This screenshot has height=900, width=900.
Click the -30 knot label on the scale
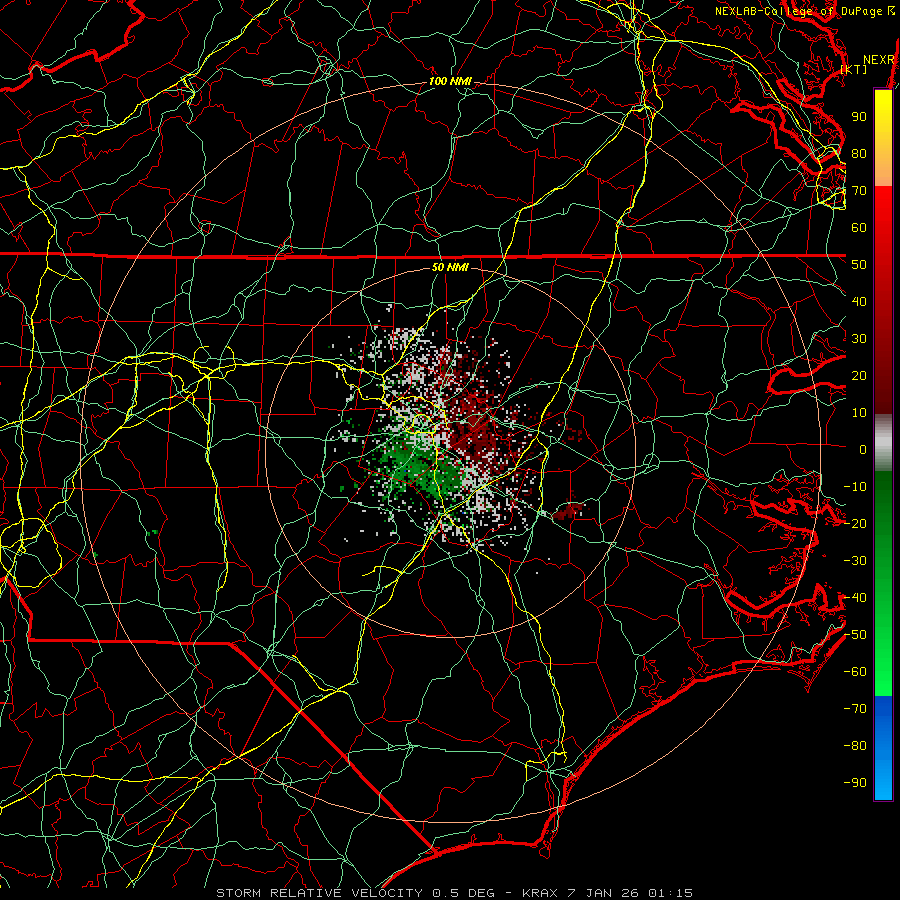tap(855, 561)
